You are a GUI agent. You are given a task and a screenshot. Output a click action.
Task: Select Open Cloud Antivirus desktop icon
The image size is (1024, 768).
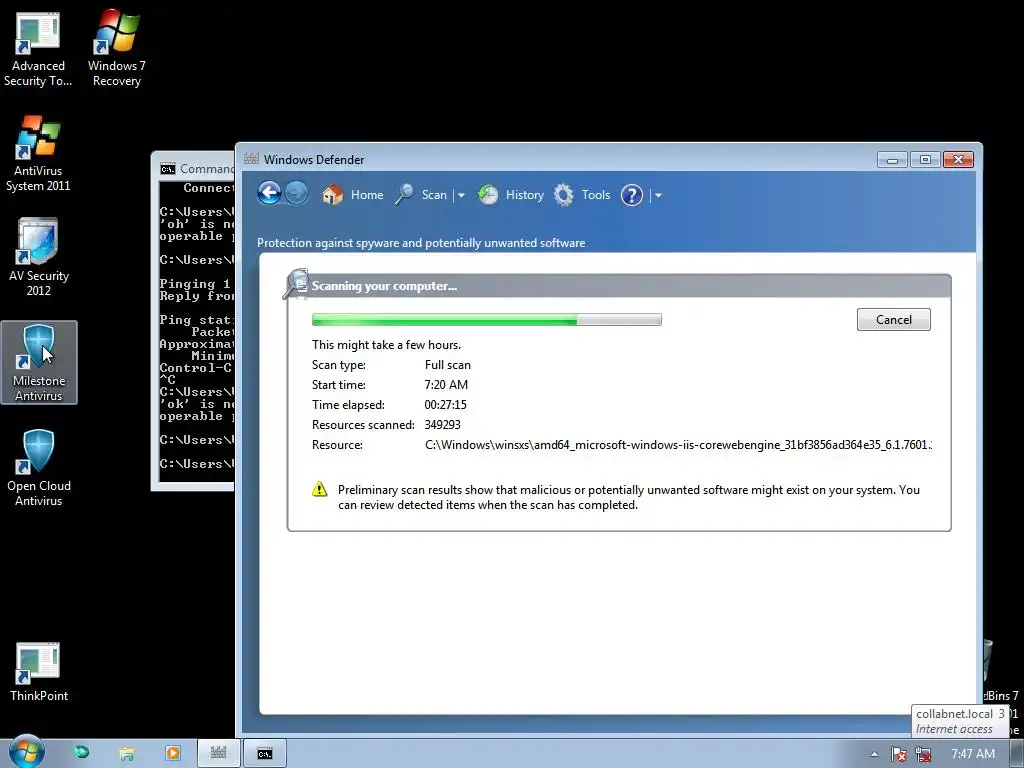39,468
